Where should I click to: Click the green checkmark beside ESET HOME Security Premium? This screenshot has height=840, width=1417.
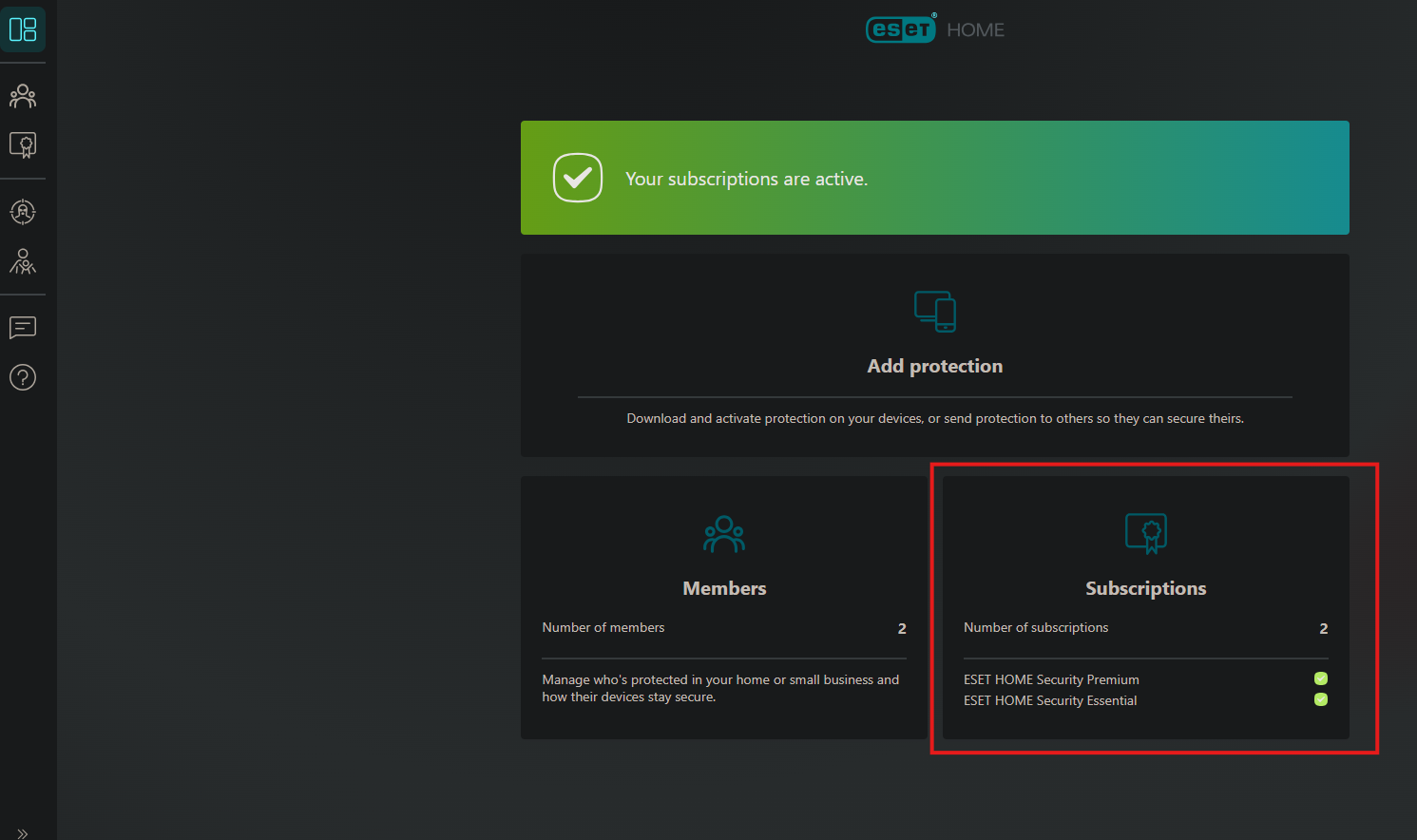coord(1321,678)
